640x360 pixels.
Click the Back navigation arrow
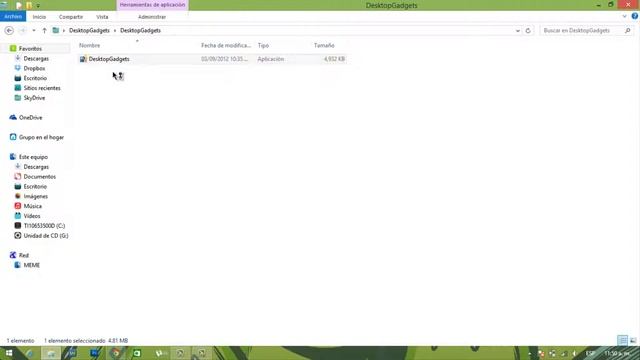click(x=9, y=31)
